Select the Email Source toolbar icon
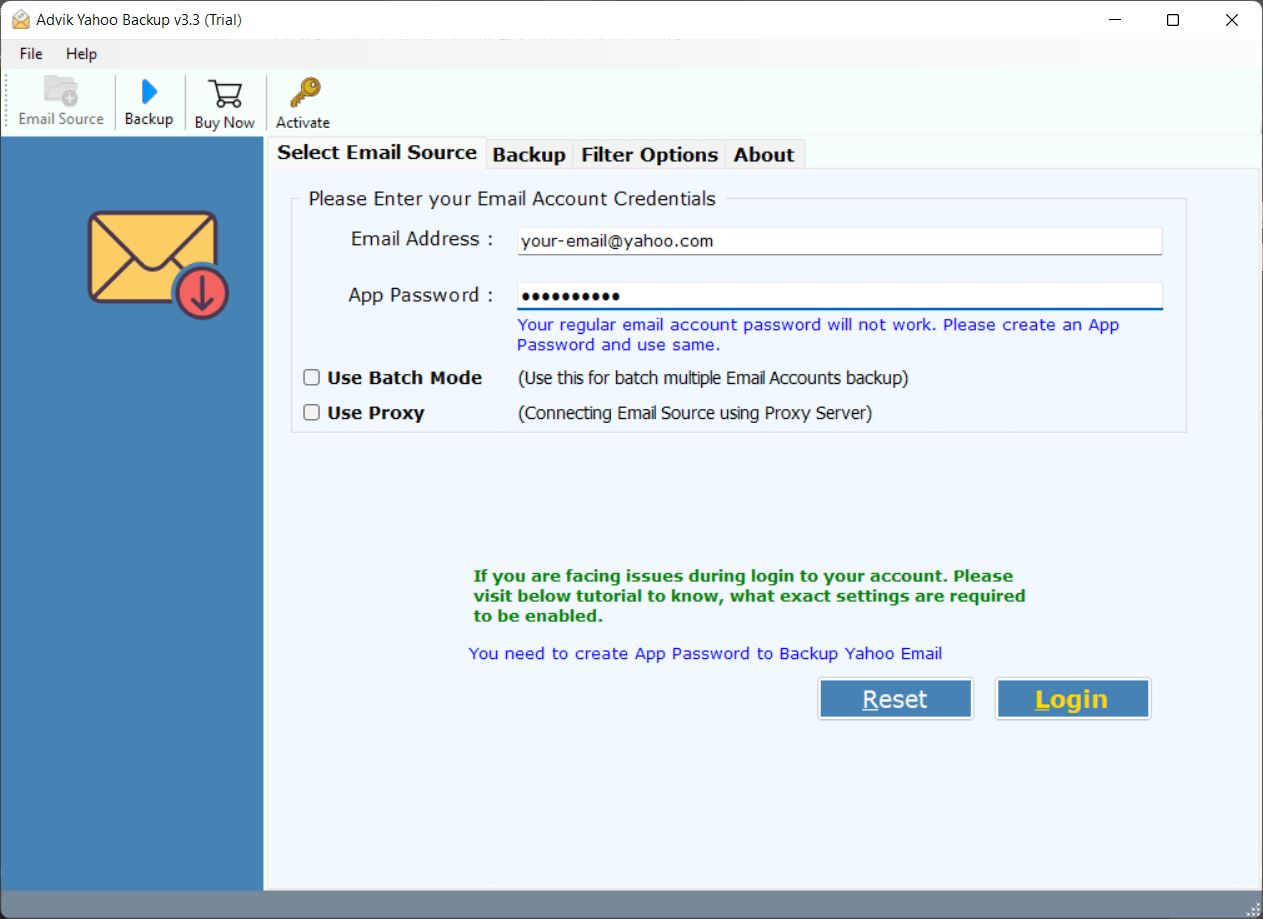This screenshot has width=1263, height=919. pos(60,100)
